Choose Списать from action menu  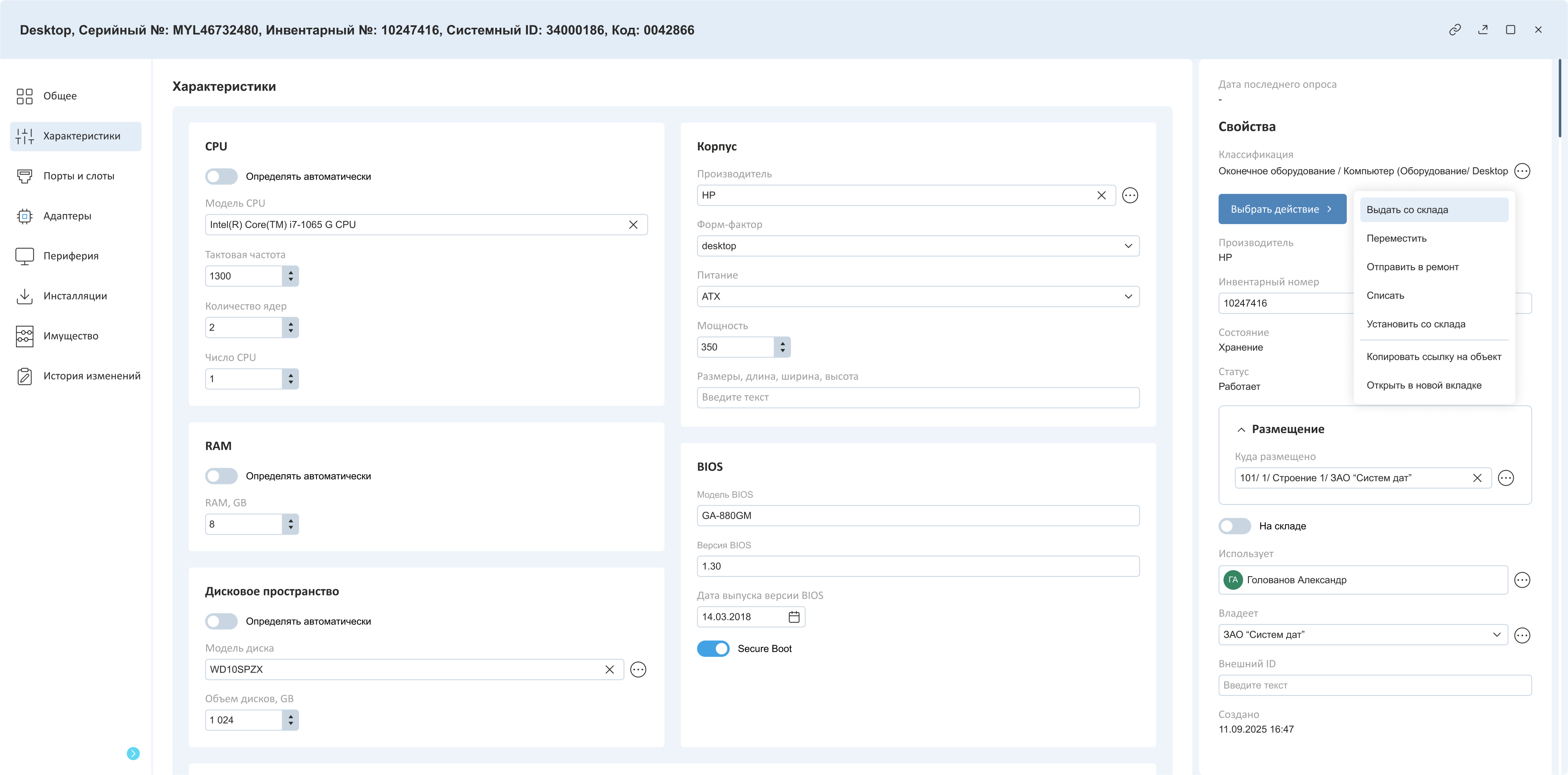coord(1385,295)
